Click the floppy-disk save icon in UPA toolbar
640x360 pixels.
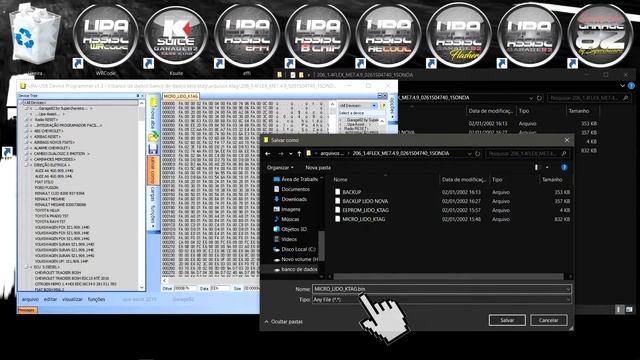pyautogui.click(x=153, y=149)
